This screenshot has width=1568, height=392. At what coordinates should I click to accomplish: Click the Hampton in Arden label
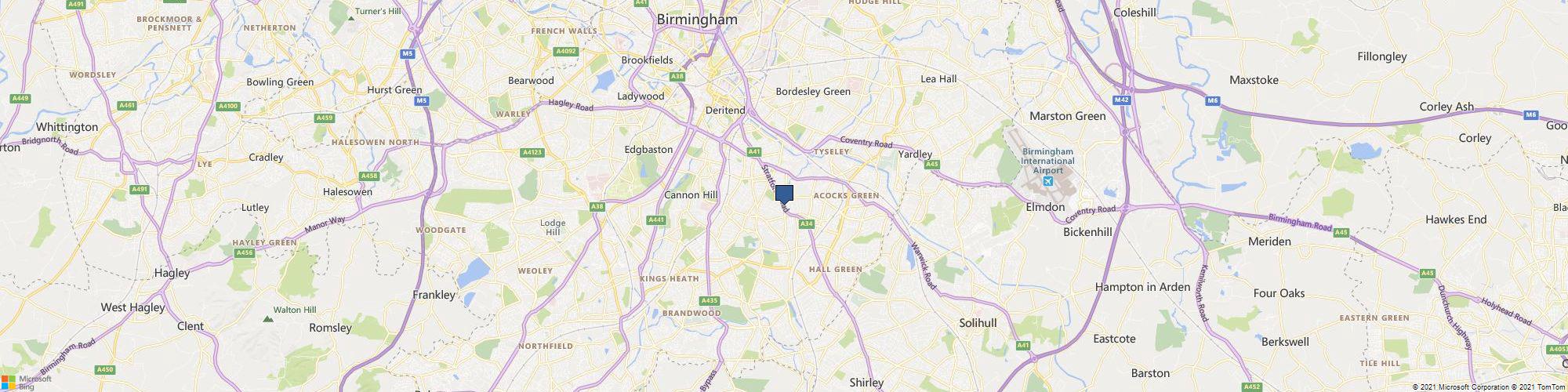[1142, 287]
